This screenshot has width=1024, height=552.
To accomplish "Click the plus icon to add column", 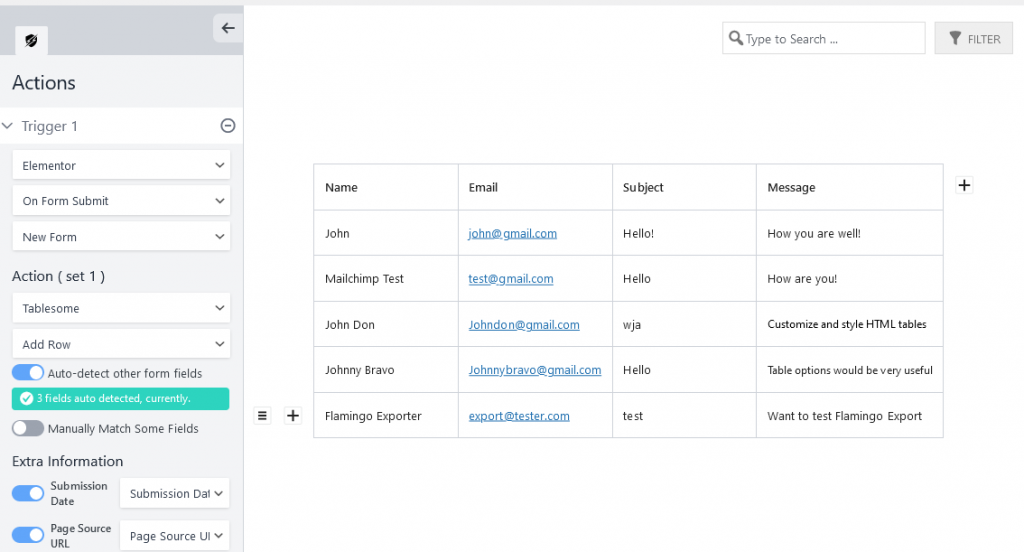I will click(x=964, y=185).
